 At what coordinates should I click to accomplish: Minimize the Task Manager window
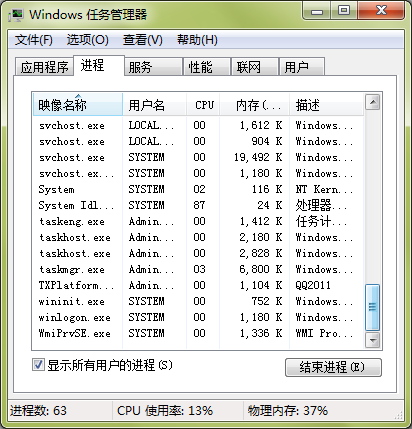coord(317,11)
